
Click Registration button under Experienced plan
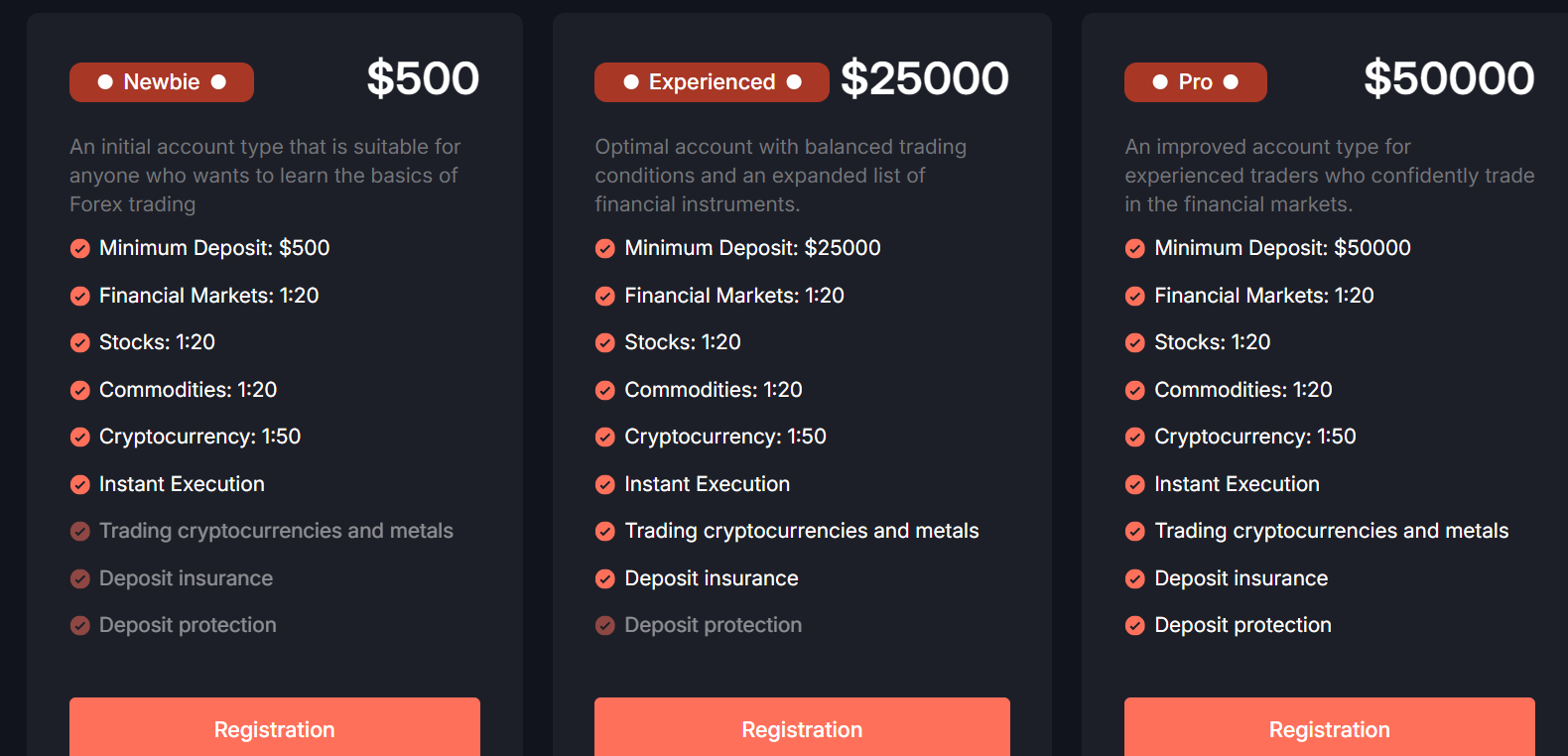click(802, 727)
